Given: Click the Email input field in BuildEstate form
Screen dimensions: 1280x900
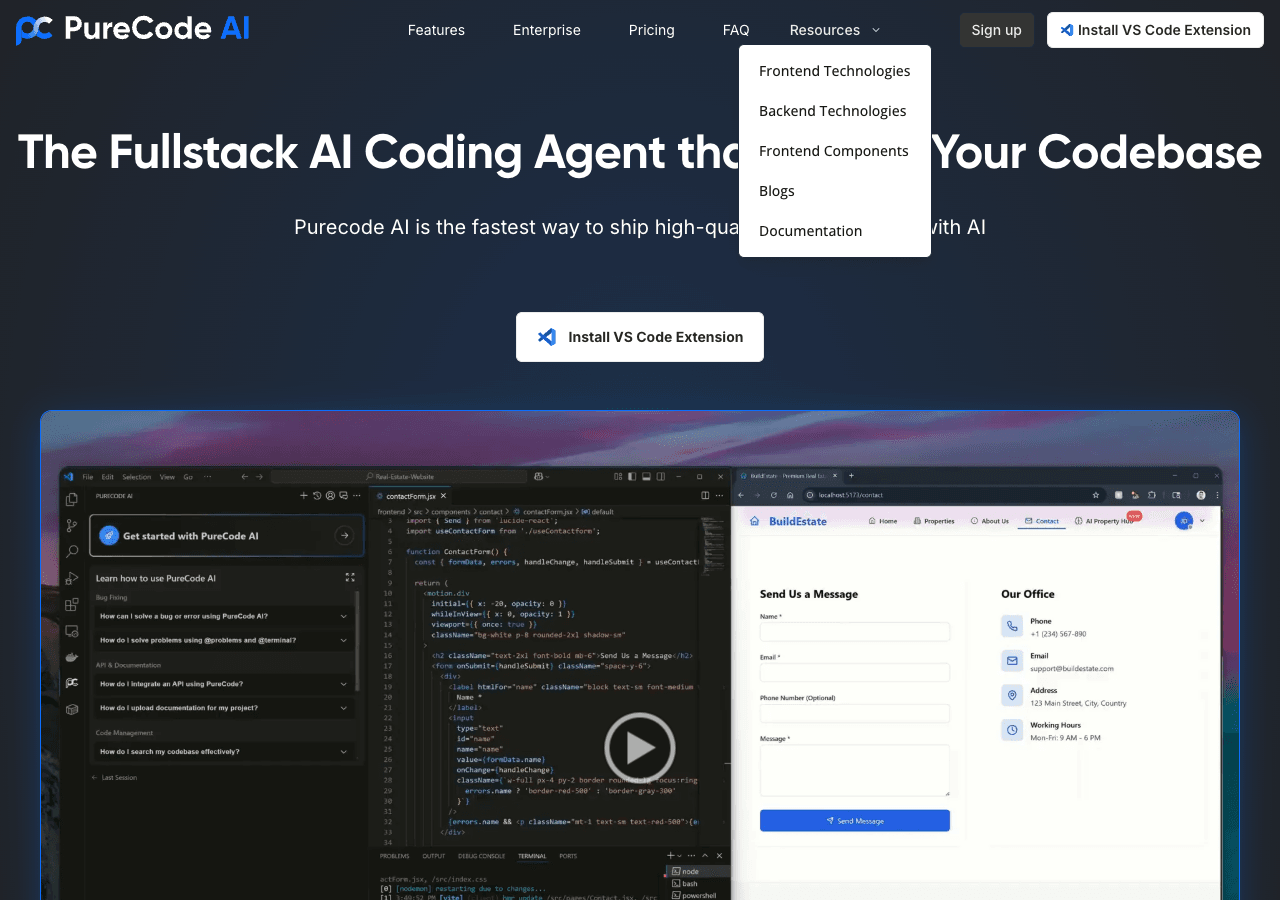Looking at the screenshot, I should pos(855,672).
